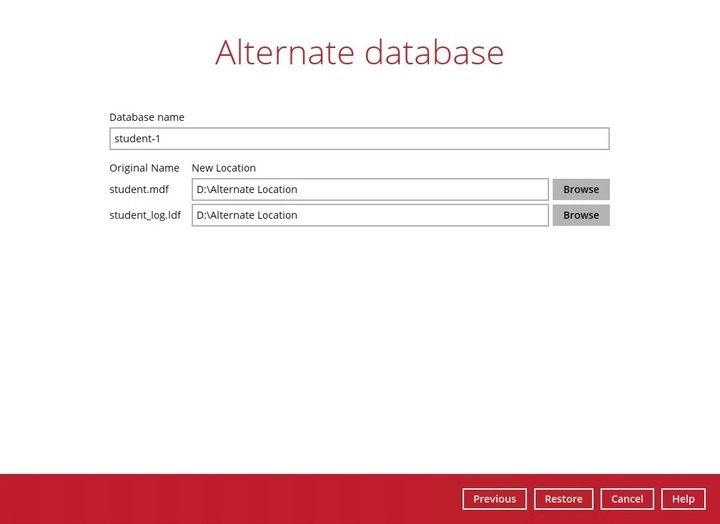This screenshot has height=524, width=720.
Task: Click the Database name label
Action: click(146, 117)
